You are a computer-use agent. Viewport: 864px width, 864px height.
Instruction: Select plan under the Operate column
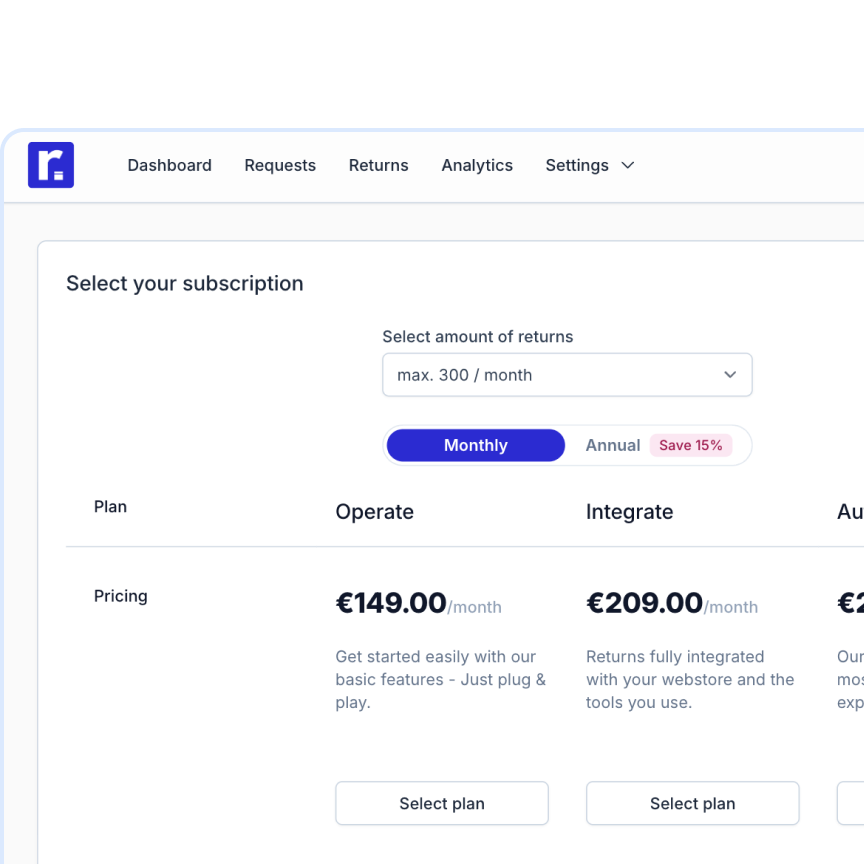pos(441,803)
